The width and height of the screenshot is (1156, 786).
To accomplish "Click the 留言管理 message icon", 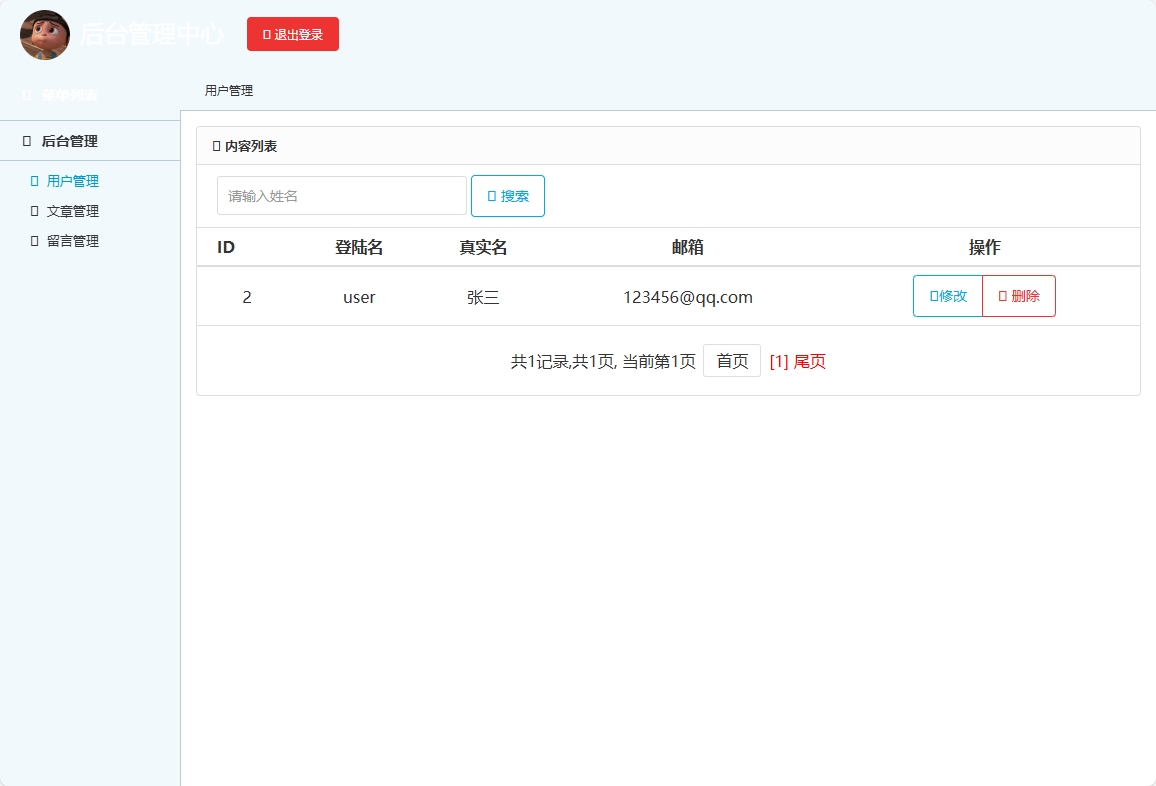I will point(34,241).
